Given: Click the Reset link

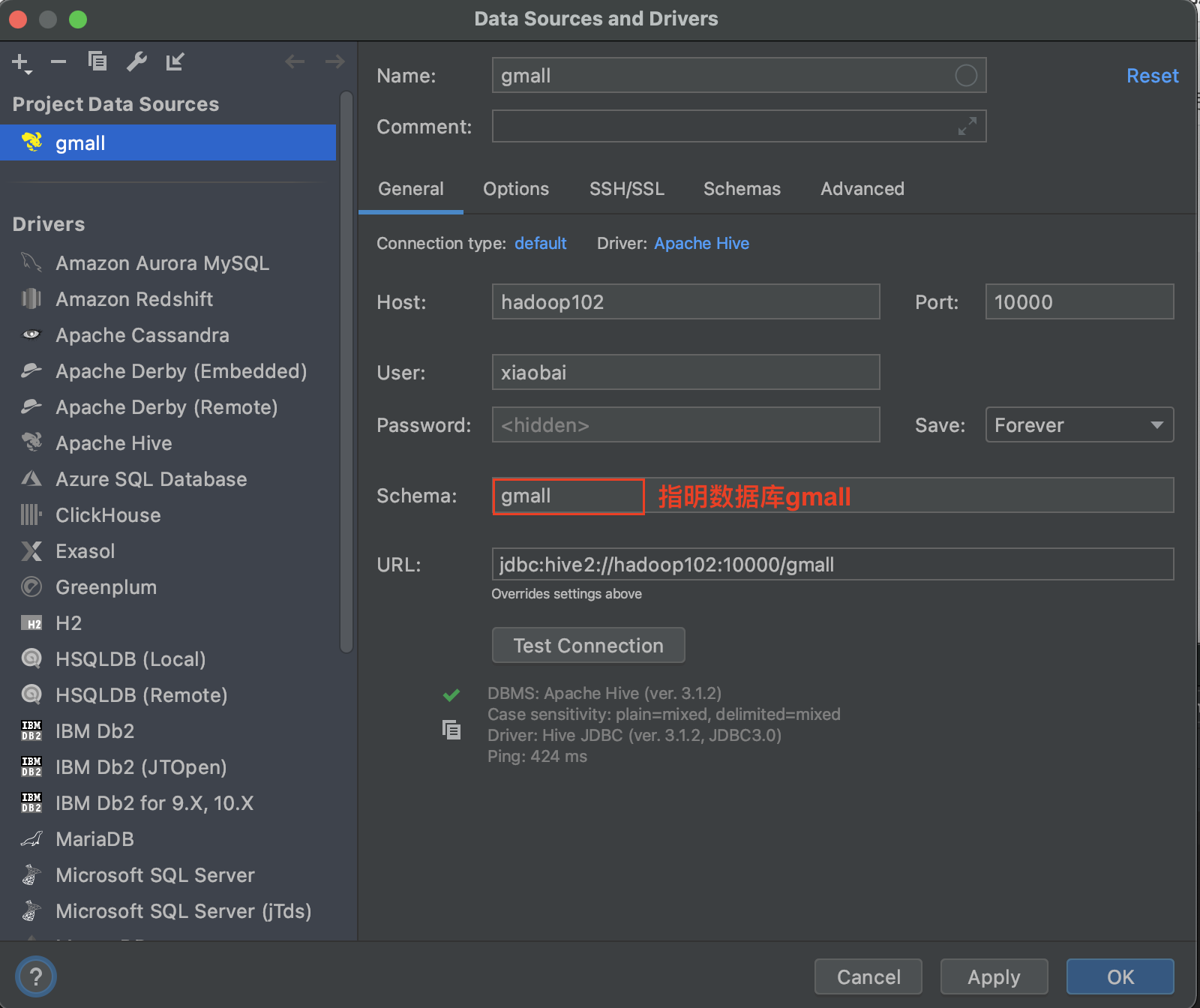Looking at the screenshot, I should (x=1152, y=76).
